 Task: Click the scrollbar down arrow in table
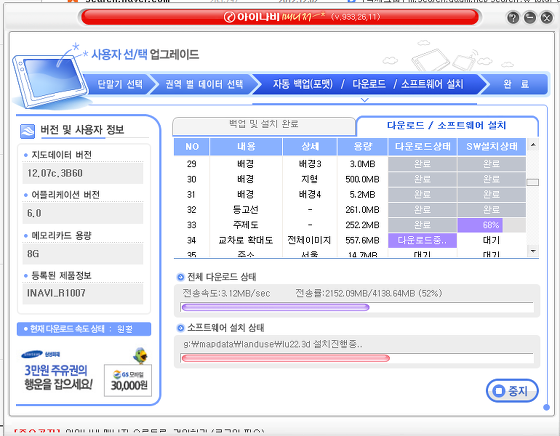533,251
